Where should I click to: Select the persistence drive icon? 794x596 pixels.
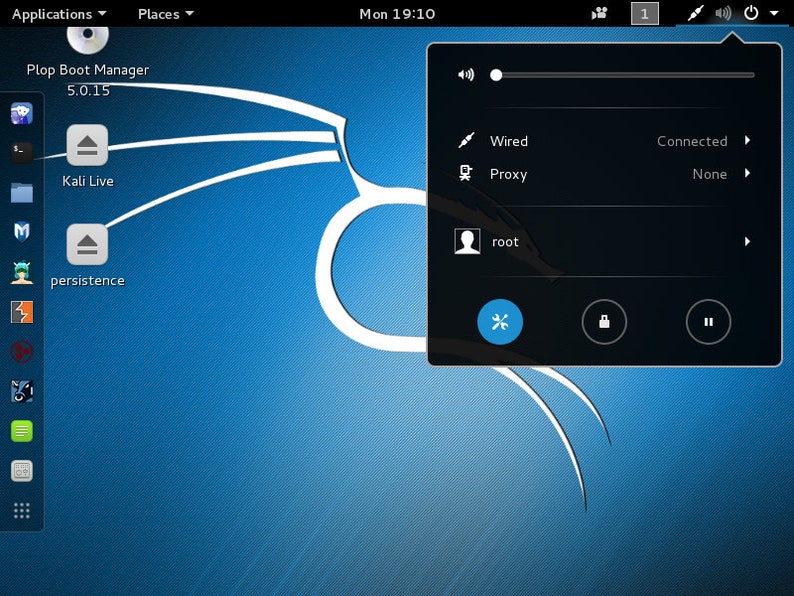pos(87,245)
